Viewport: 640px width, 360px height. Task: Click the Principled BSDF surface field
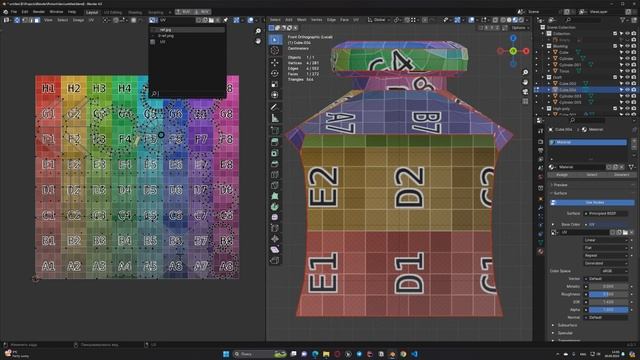607,213
